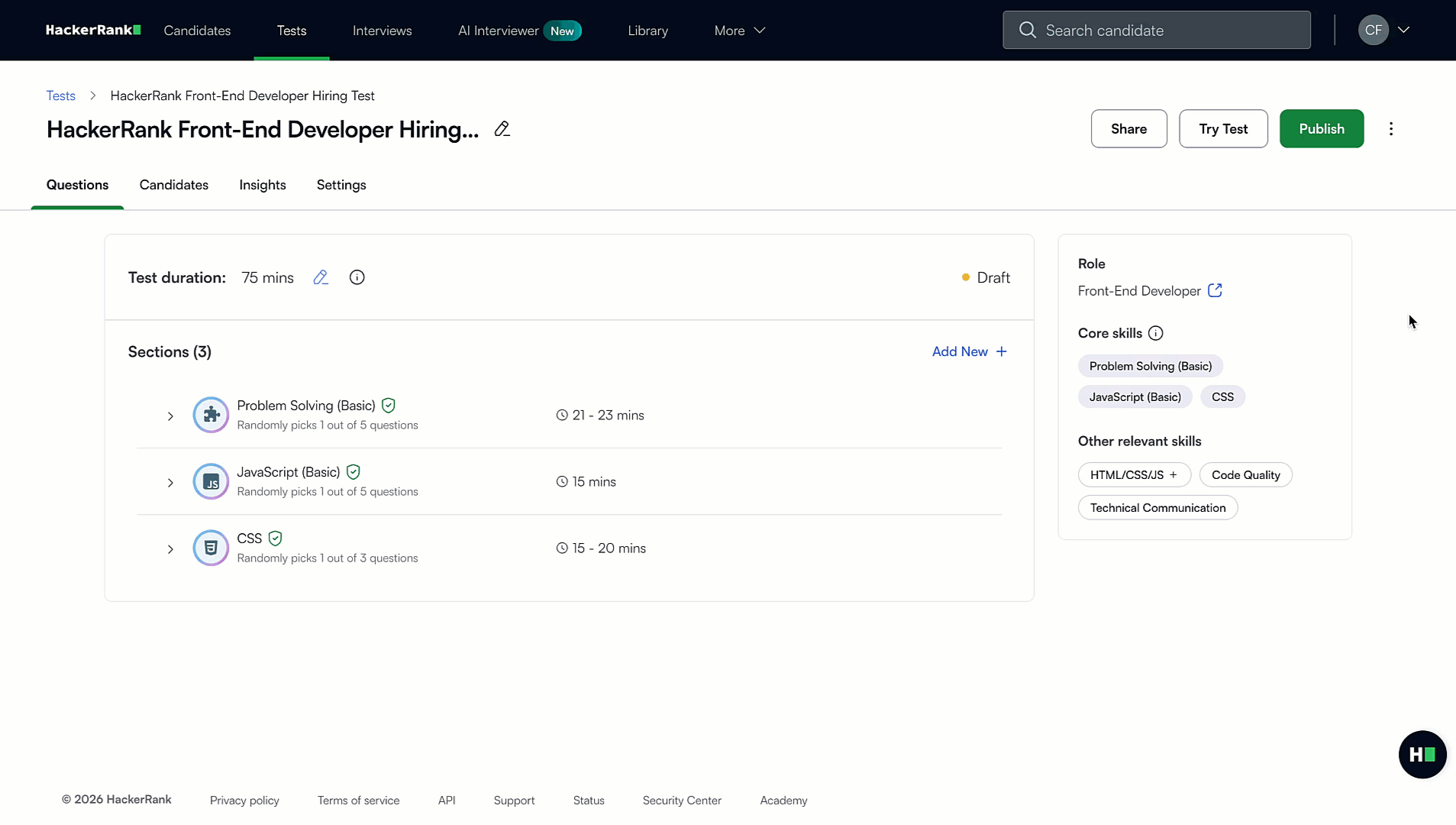This screenshot has height=825, width=1456.
Task: Expand the JavaScript (Basic) section
Action: pos(169,483)
